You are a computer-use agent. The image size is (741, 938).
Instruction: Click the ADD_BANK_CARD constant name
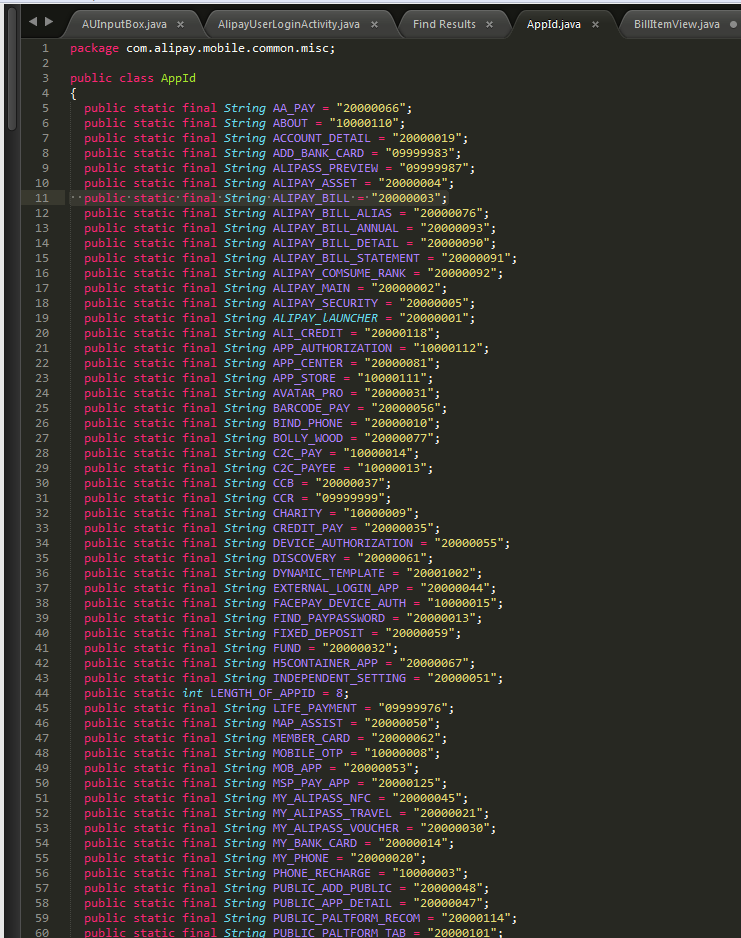(318, 153)
